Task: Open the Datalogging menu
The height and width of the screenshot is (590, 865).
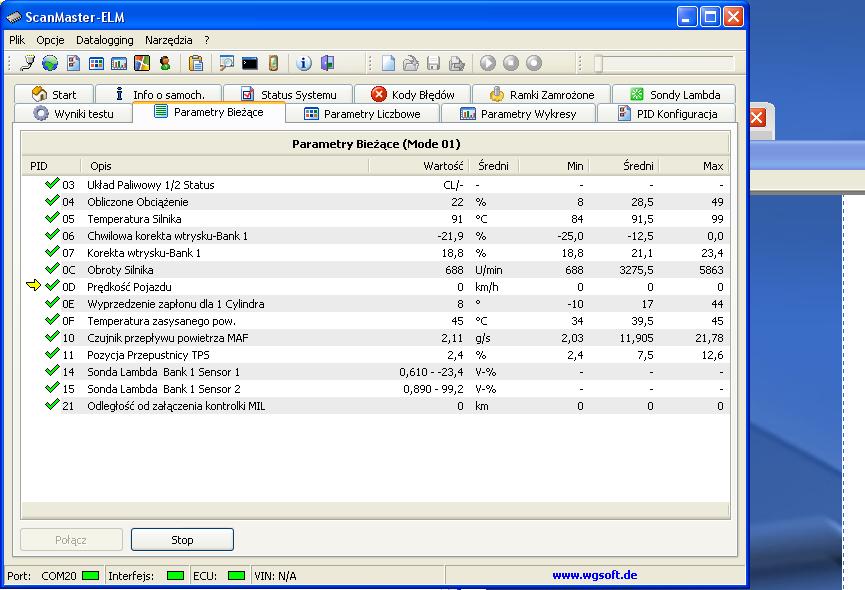Action: (x=104, y=40)
